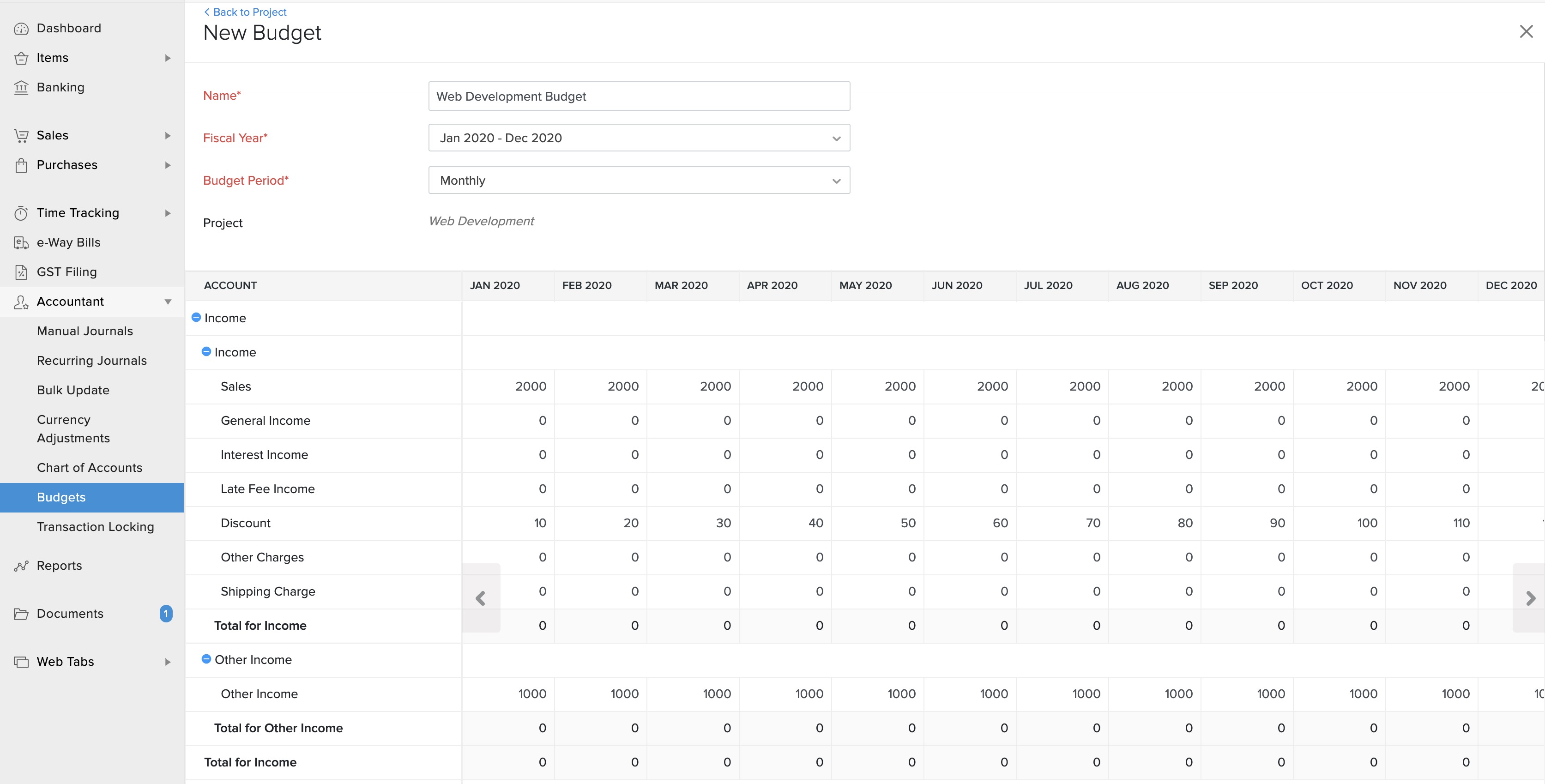
Task: Click the e-Way Bills icon
Action: coord(21,242)
